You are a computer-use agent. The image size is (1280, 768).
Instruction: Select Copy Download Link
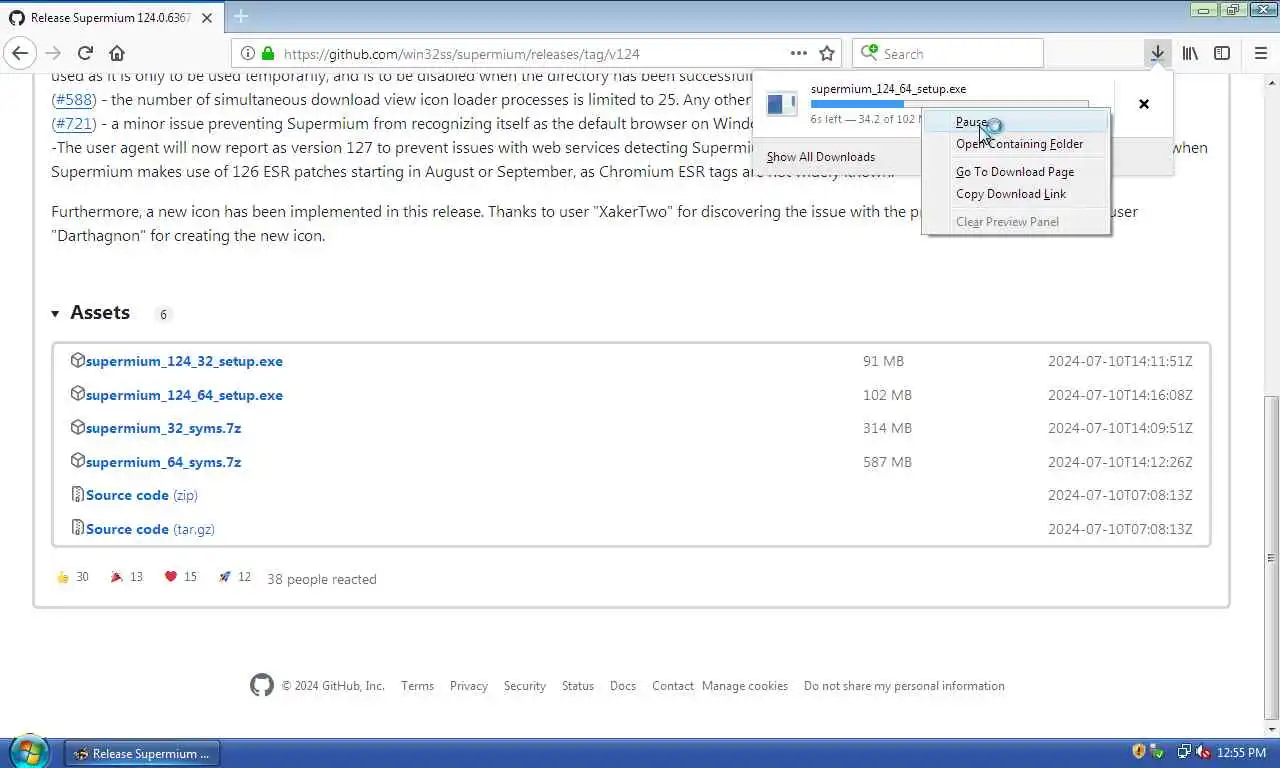click(x=1016, y=194)
